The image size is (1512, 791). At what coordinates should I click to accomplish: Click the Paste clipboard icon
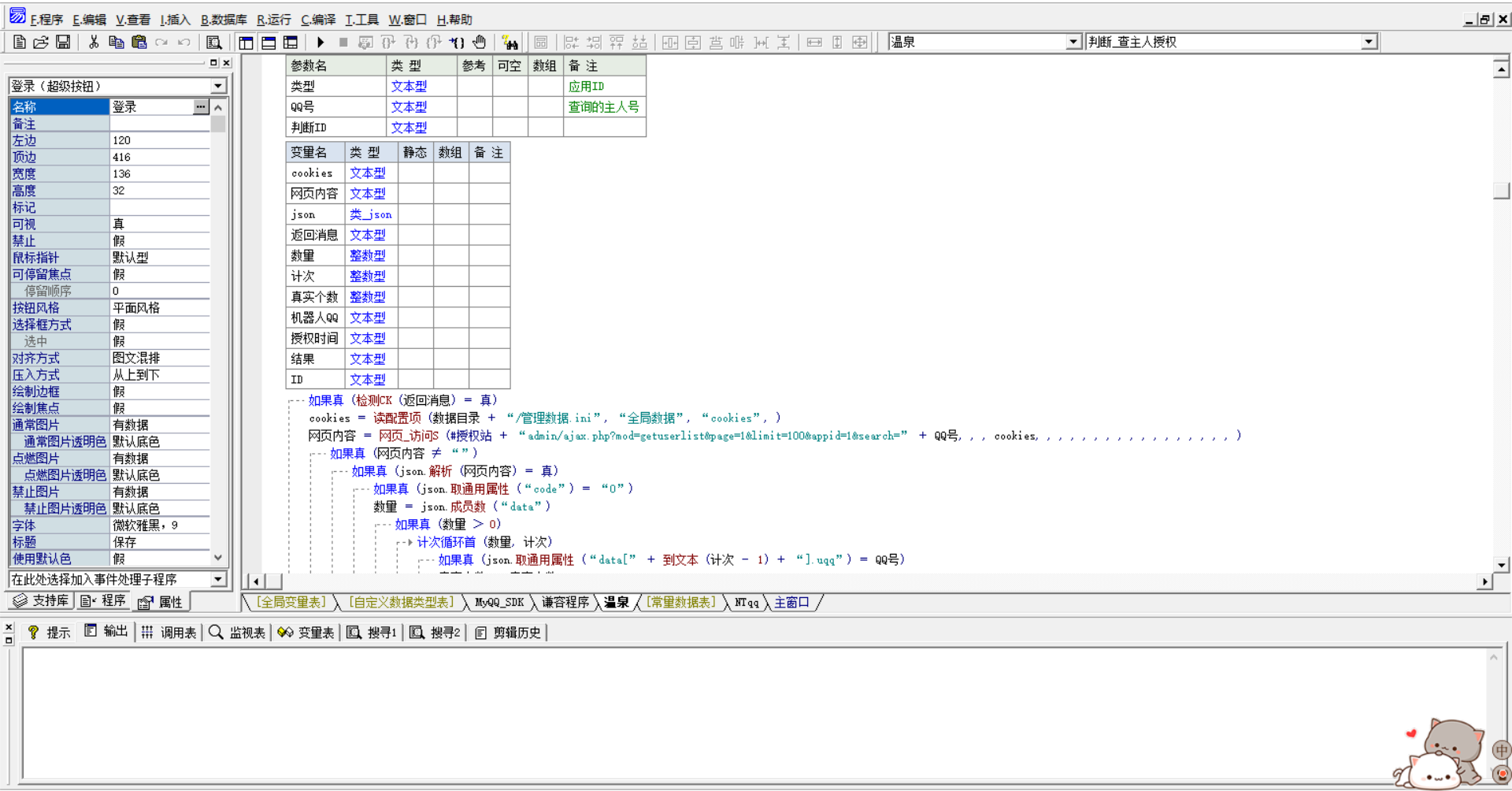coord(139,43)
